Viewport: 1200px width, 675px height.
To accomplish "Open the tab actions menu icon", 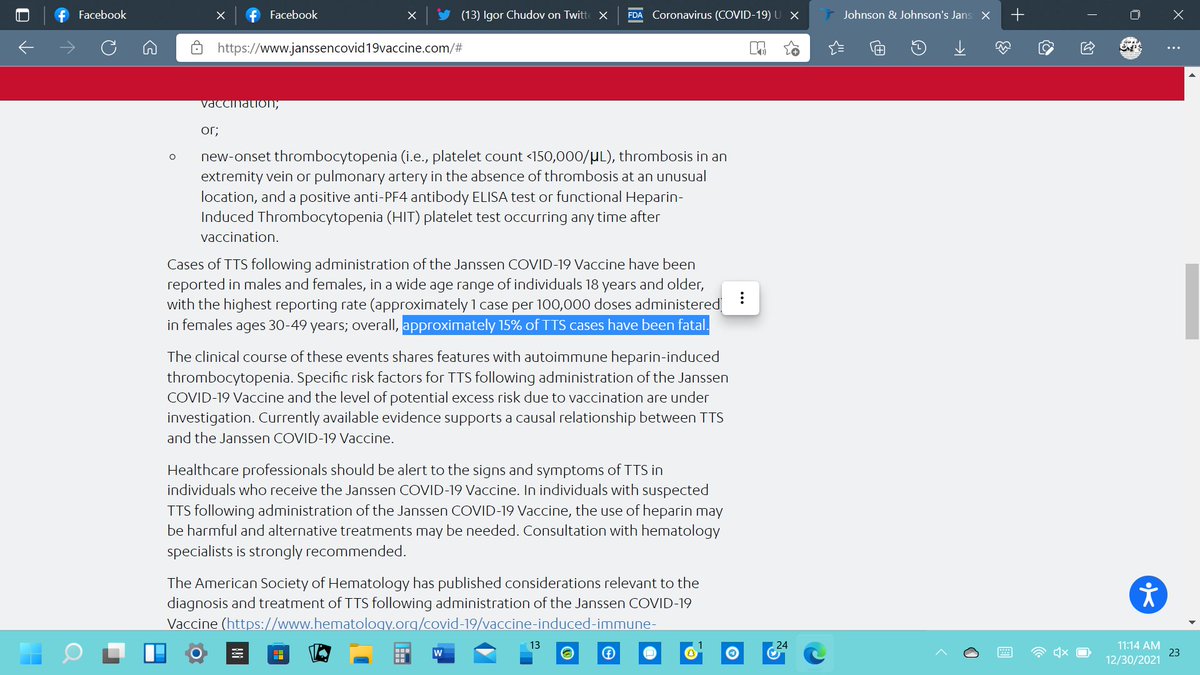I will pyautogui.click(x=24, y=15).
